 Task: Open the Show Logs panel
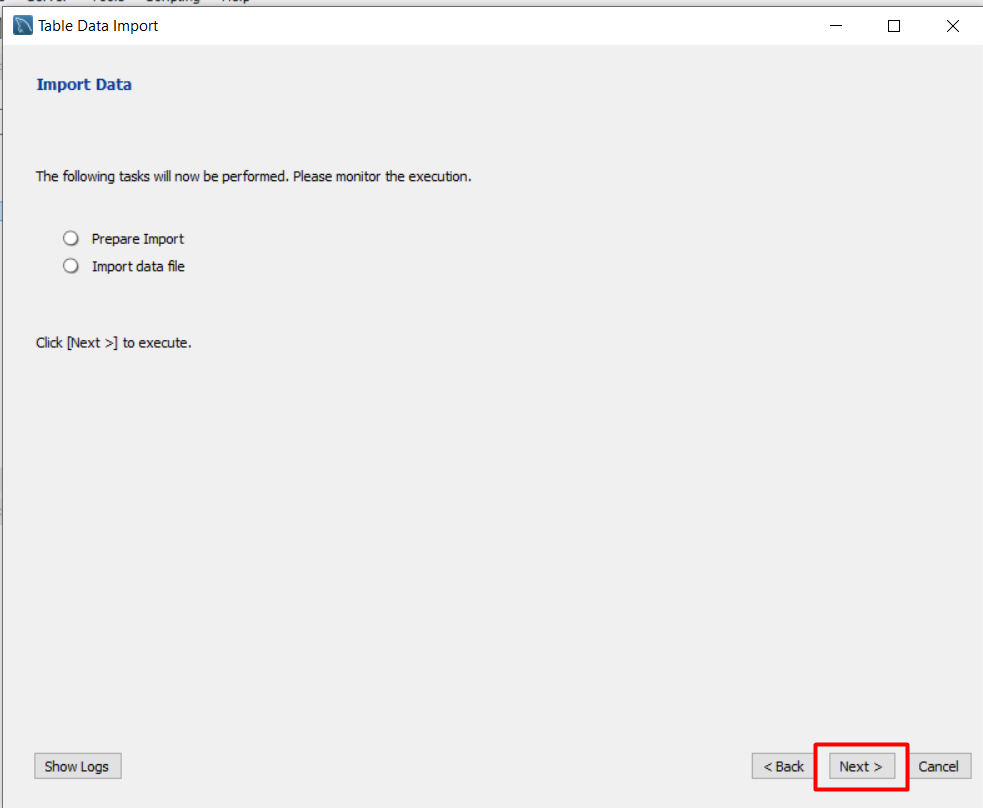coord(77,766)
